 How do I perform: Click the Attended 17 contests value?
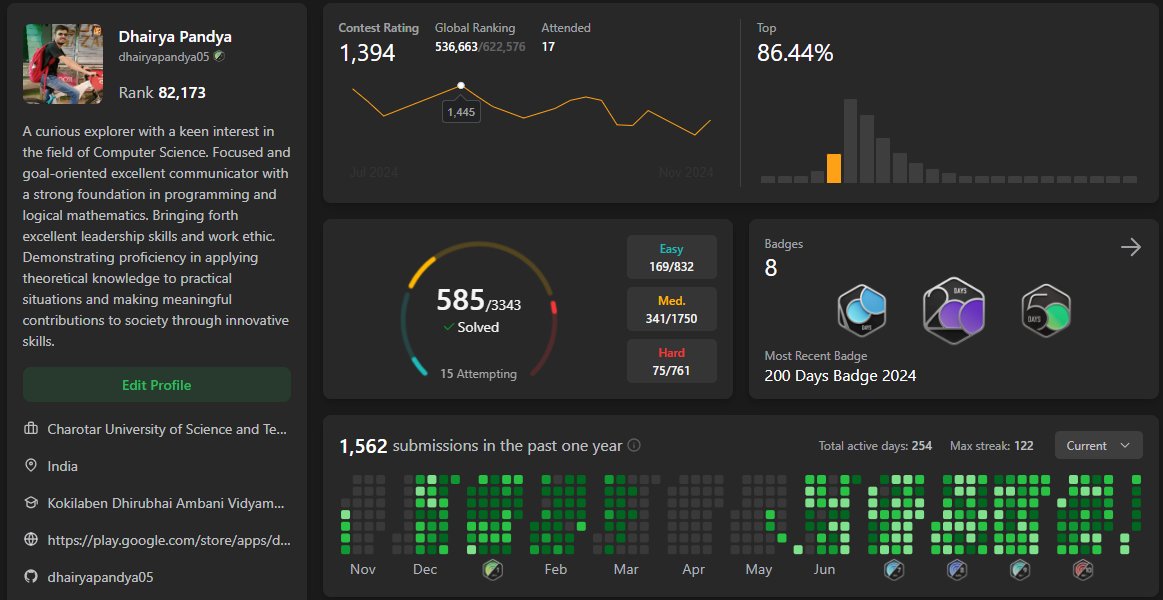[x=548, y=47]
